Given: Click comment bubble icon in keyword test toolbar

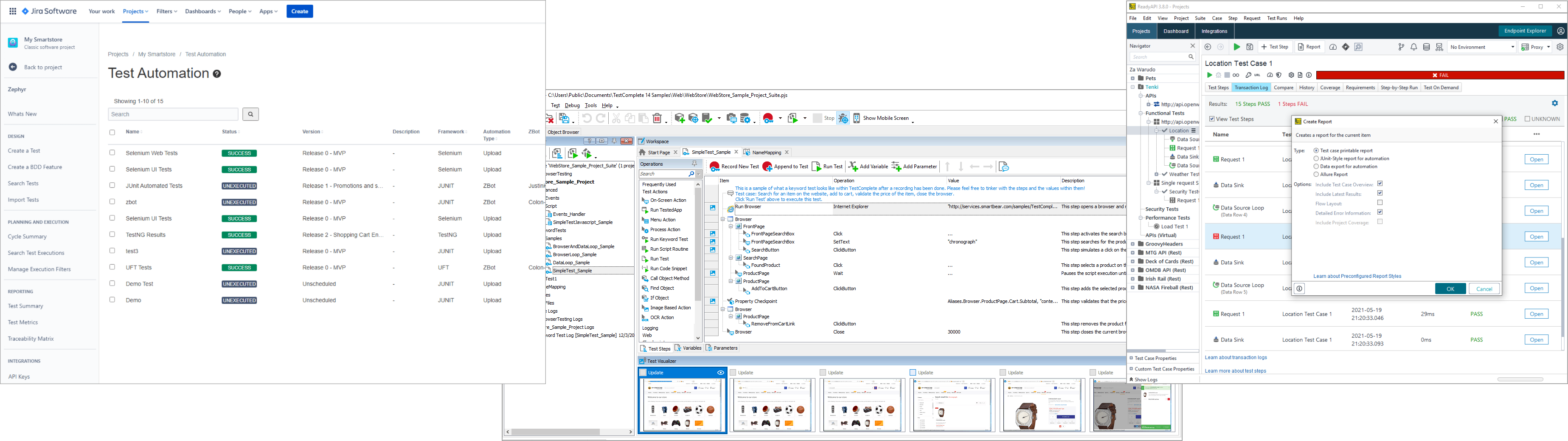Looking at the screenshot, I should click(1004, 167).
